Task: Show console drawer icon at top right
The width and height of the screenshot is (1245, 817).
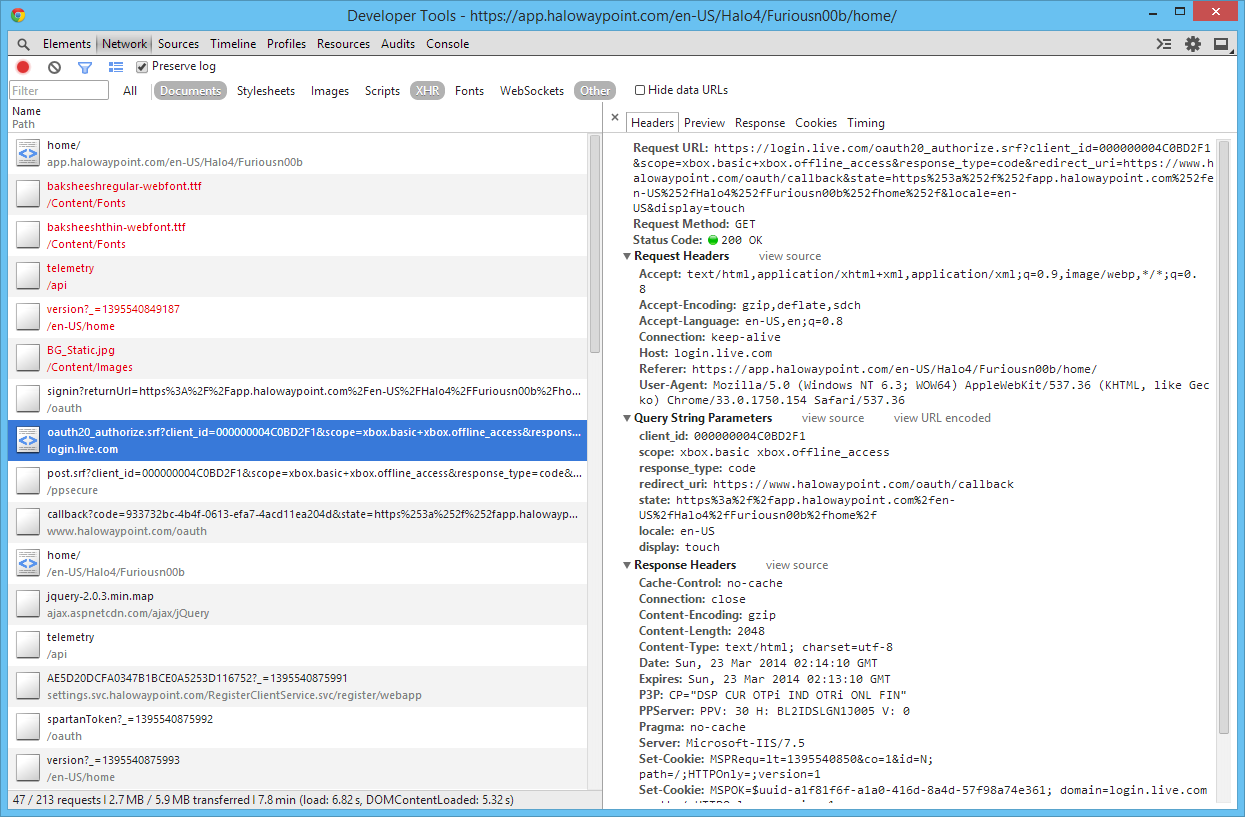Action: tap(1163, 44)
